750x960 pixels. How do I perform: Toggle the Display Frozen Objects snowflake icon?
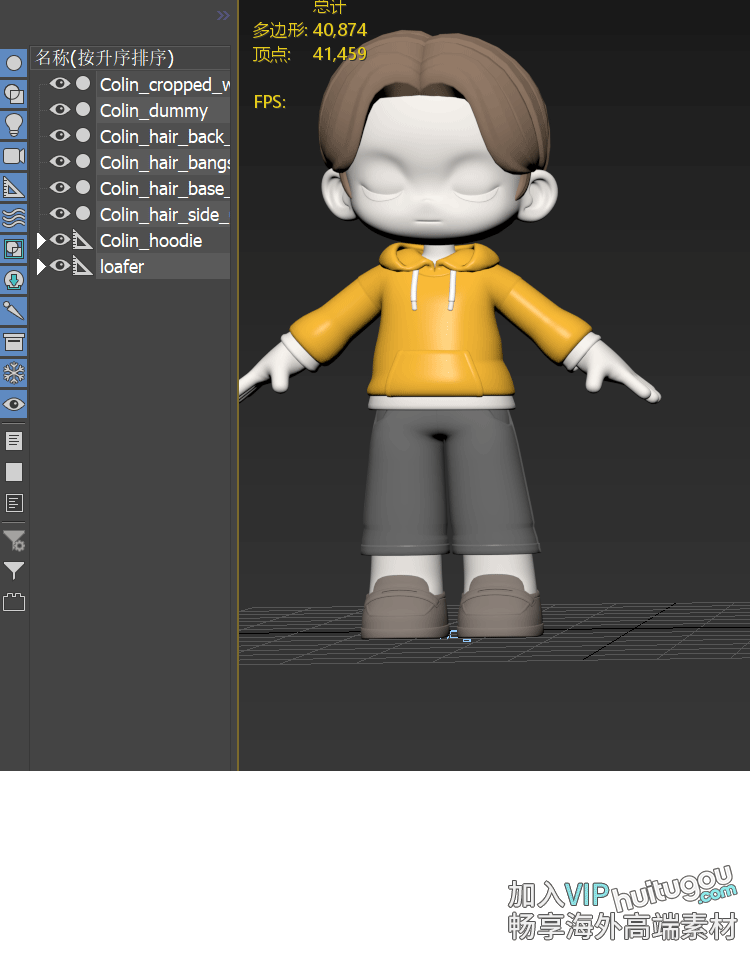coord(14,373)
